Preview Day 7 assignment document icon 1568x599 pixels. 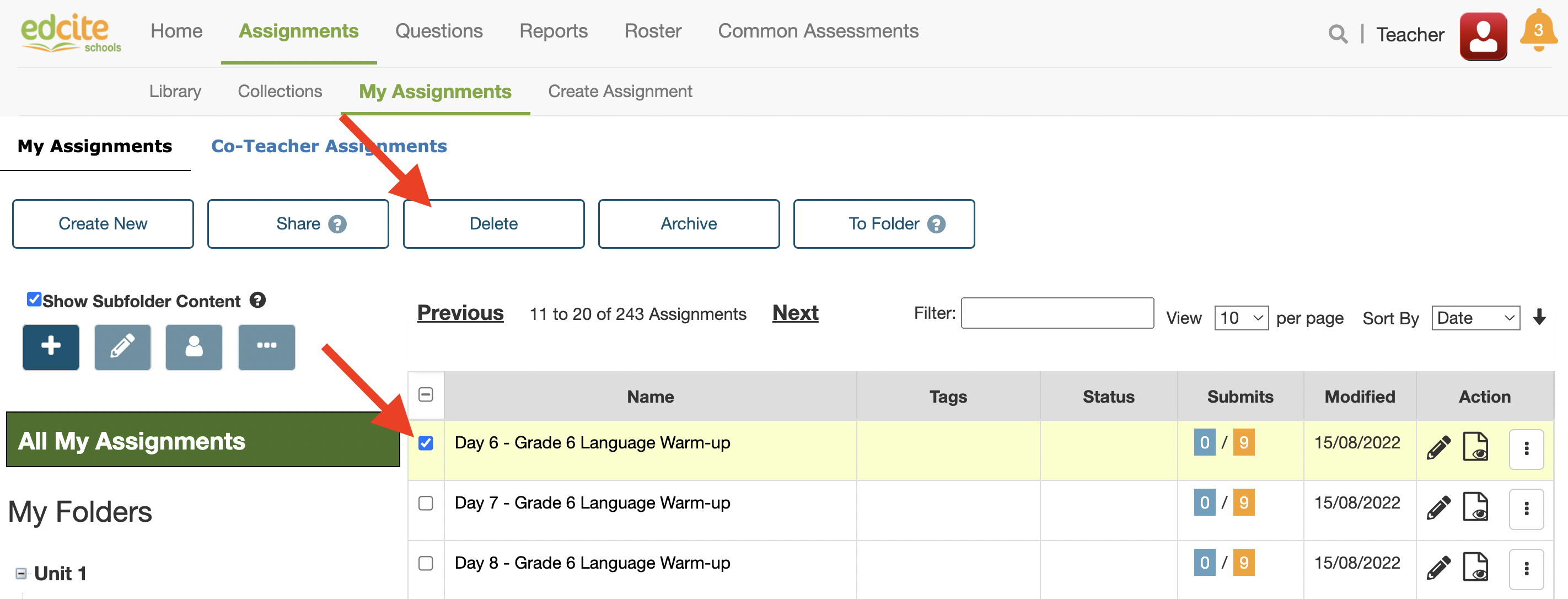(1475, 506)
